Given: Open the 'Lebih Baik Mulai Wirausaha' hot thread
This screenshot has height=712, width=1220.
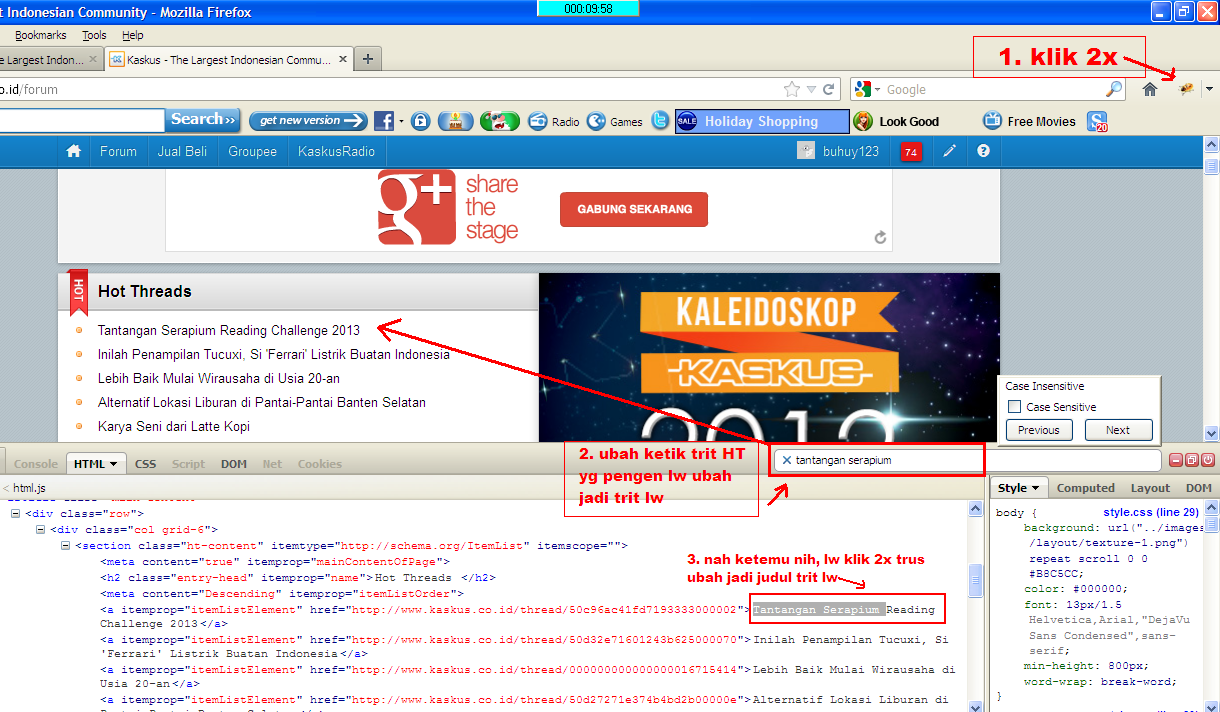Looking at the screenshot, I should (219, 378).
